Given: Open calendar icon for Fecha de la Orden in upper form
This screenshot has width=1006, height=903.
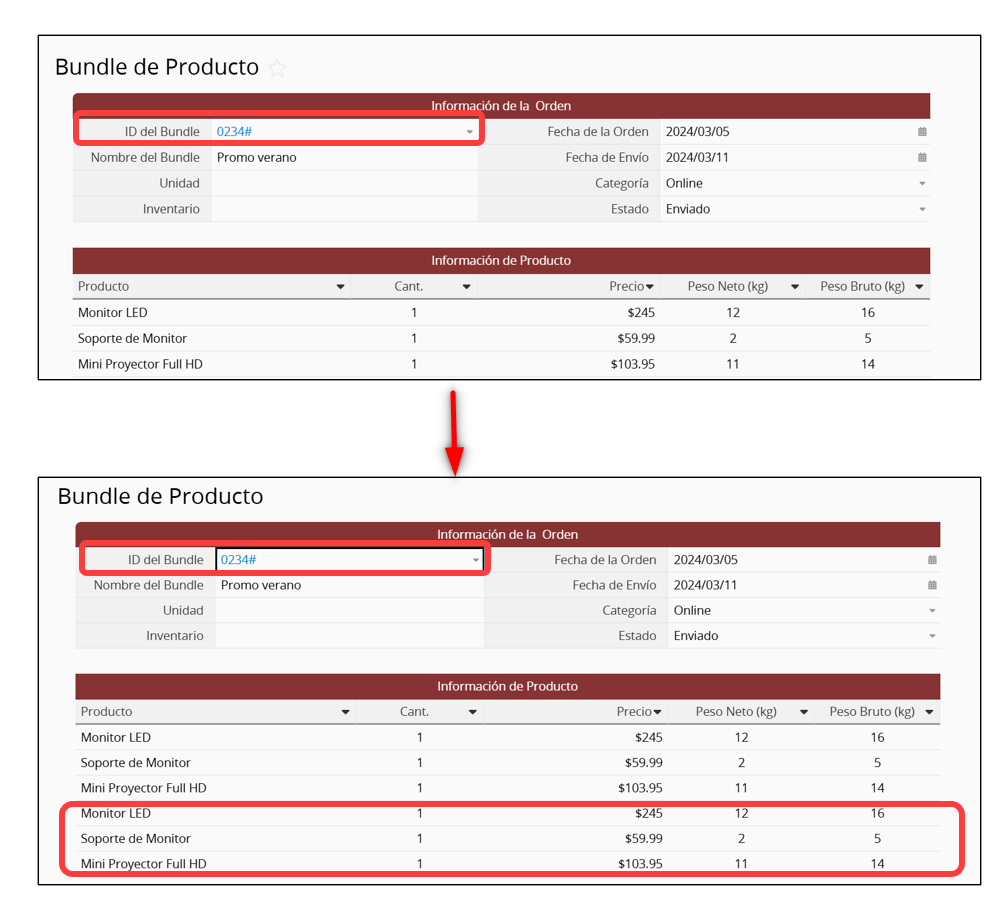Looking at the screenshot, I should pos(922,132).
